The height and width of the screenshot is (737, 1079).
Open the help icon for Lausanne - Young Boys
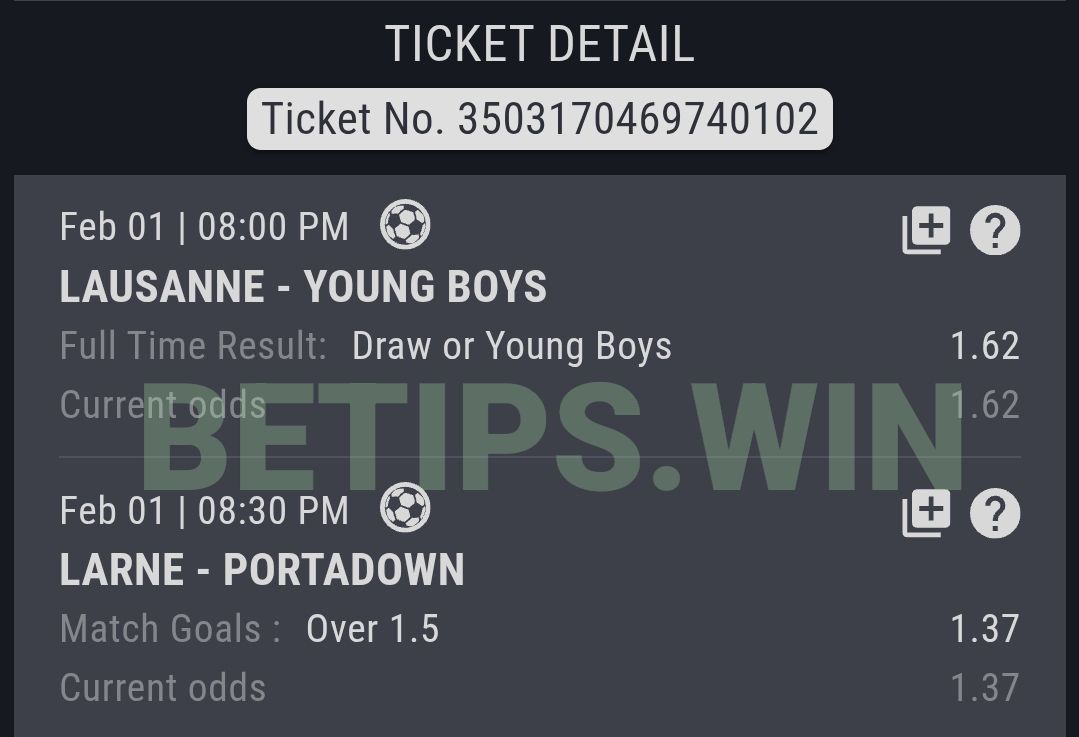[995, 230]
